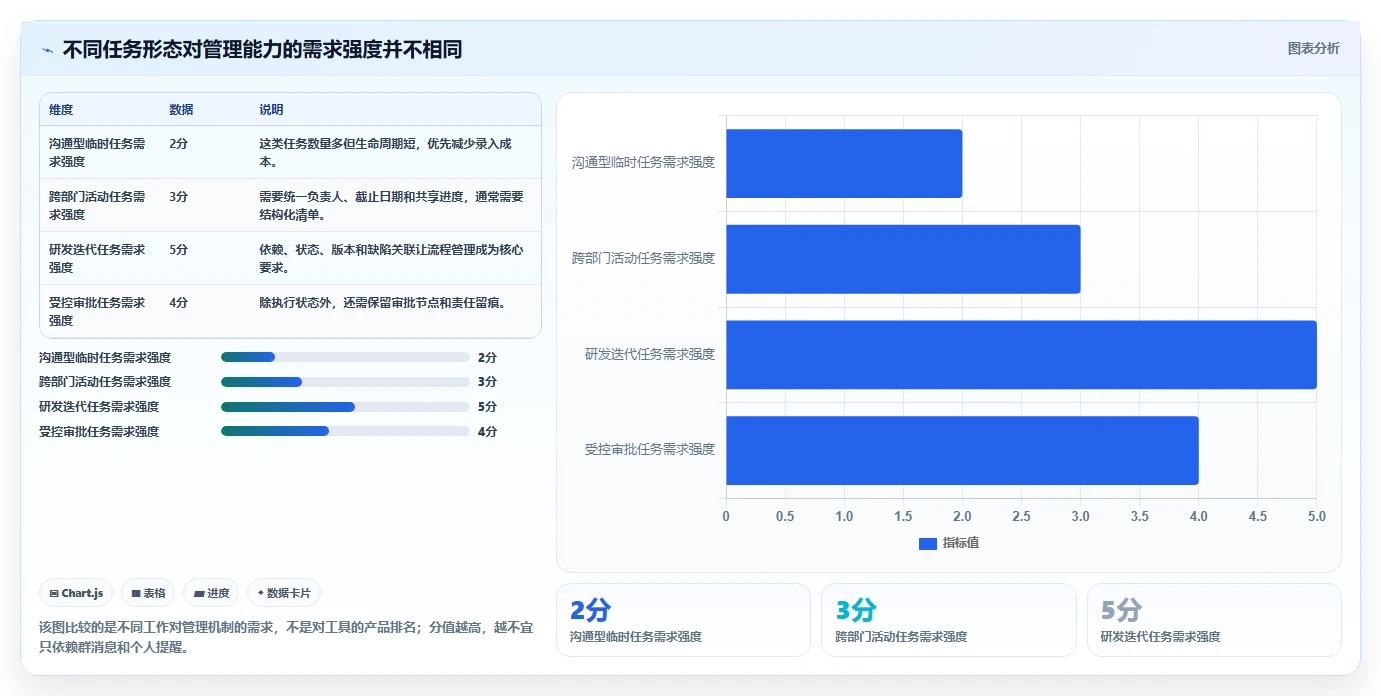
Task: Click table cell 研发迭代任务需求强度
Action: click(97, 259)
